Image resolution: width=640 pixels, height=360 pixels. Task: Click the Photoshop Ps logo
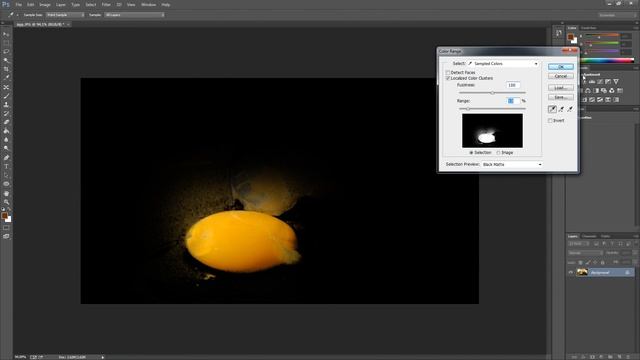click(6, 4)
